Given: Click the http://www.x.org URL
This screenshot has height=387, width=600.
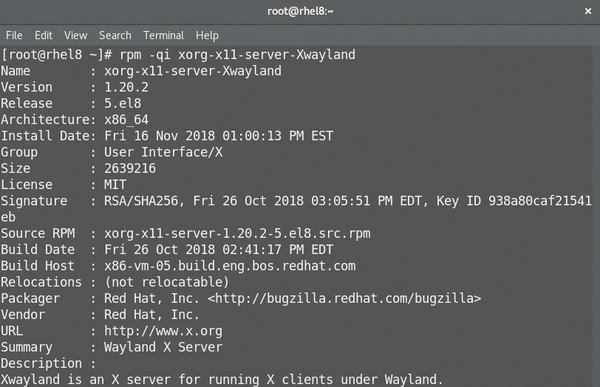Looking at the screenshot, I should click(163, 331).
